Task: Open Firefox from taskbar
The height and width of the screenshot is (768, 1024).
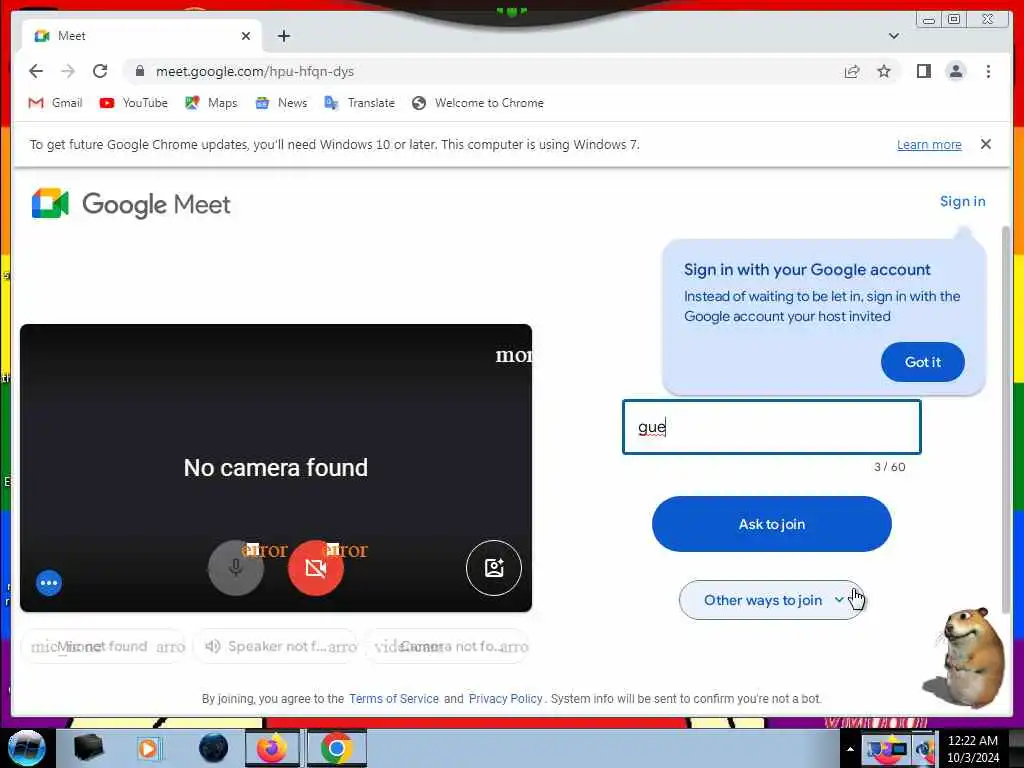Action: click(272, 748)
